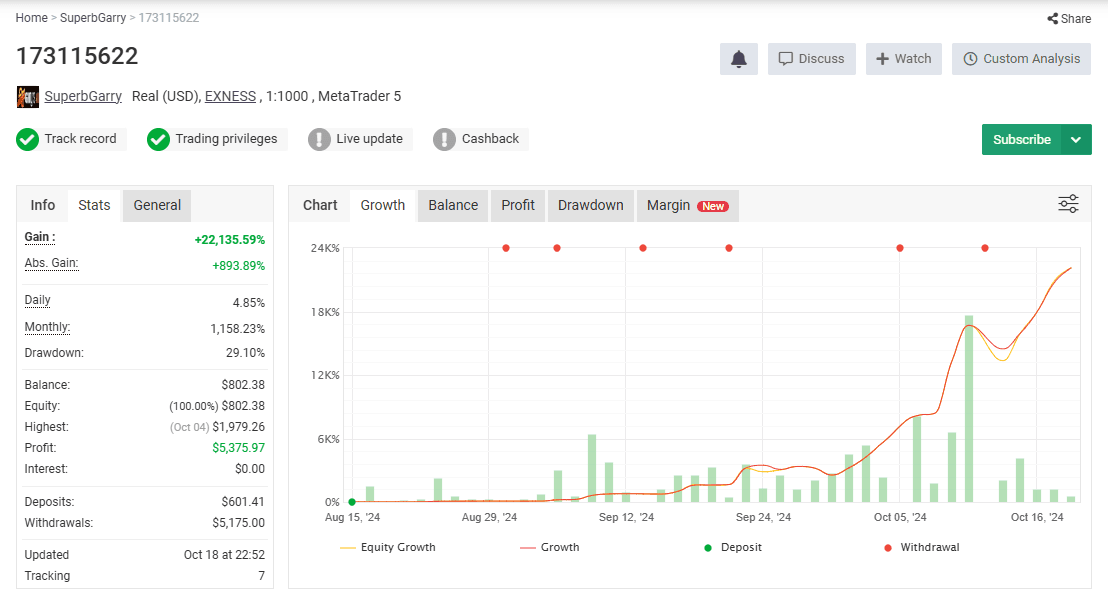Open Custom Analysis options
This screenshot has height=602, width=1108.
pos(1021,59)
